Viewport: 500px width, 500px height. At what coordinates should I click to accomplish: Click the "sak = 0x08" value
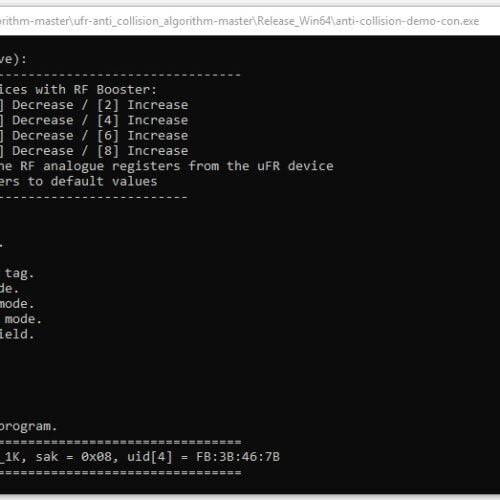pyautogui.click(x=73, y=457)
